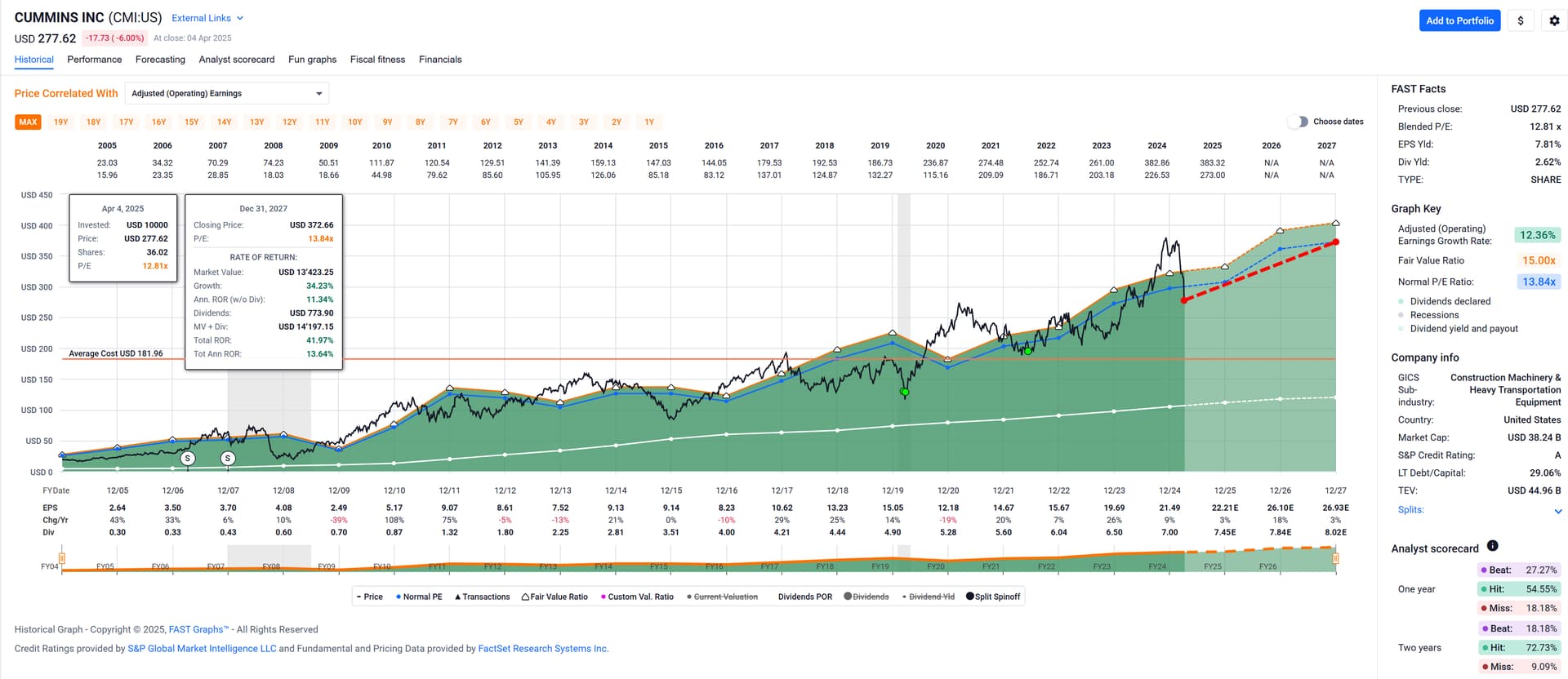Click the second S split marker on chart
The image size is (1568, 679).
(228, 459)
